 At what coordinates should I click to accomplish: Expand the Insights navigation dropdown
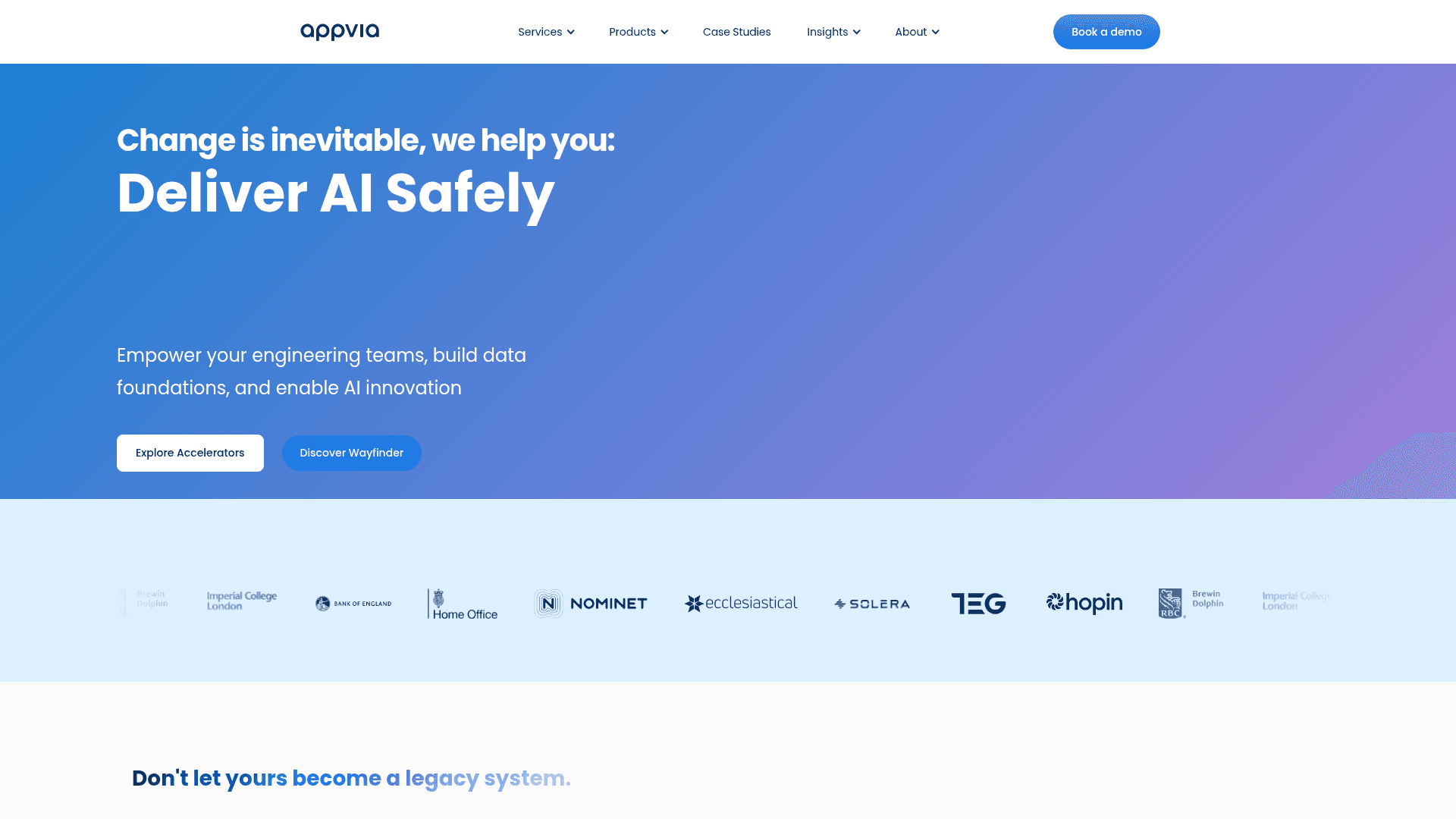tap(833, 32)
